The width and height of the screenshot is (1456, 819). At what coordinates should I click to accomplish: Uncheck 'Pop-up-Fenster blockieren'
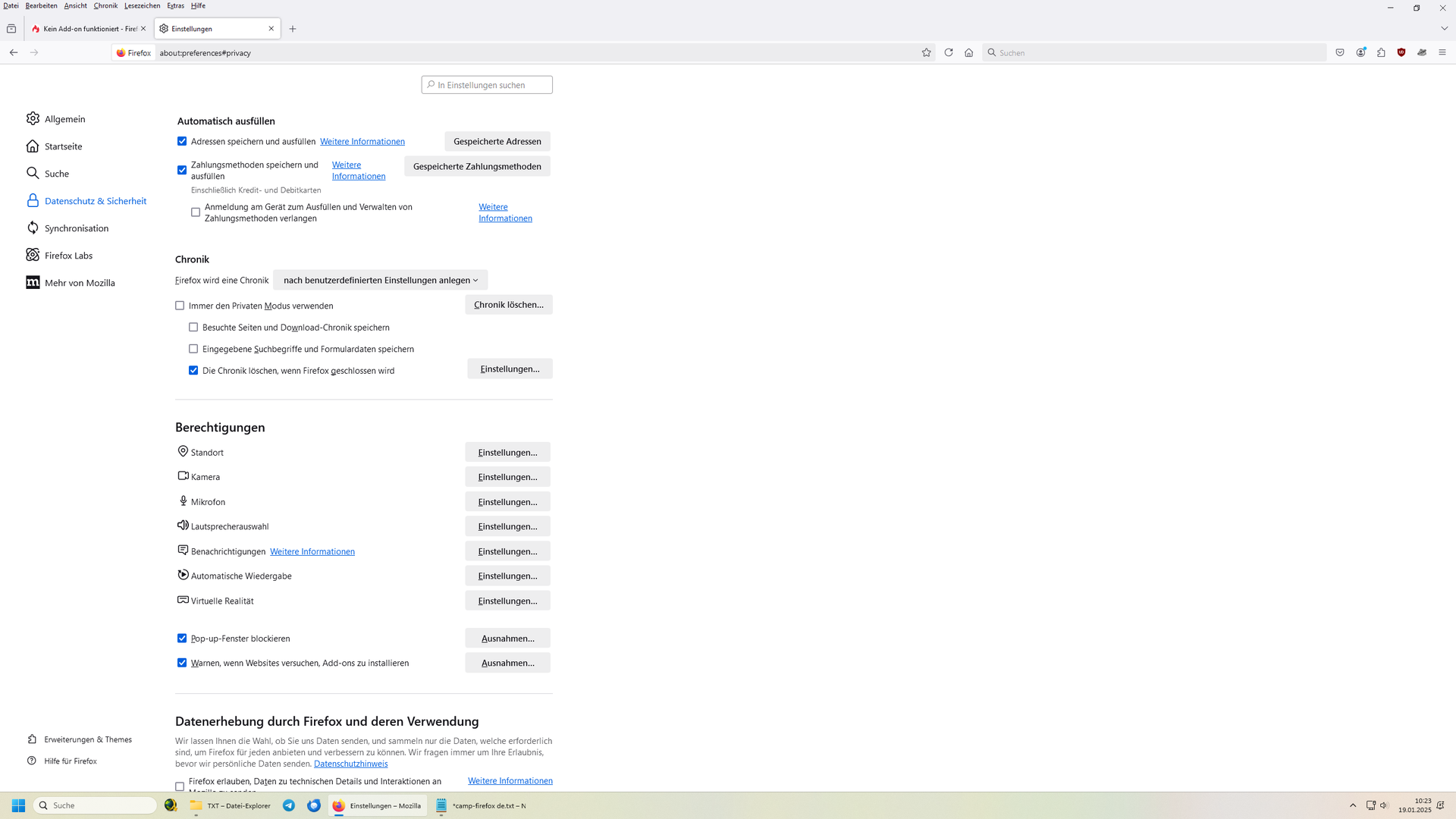[x=182, y=639]
